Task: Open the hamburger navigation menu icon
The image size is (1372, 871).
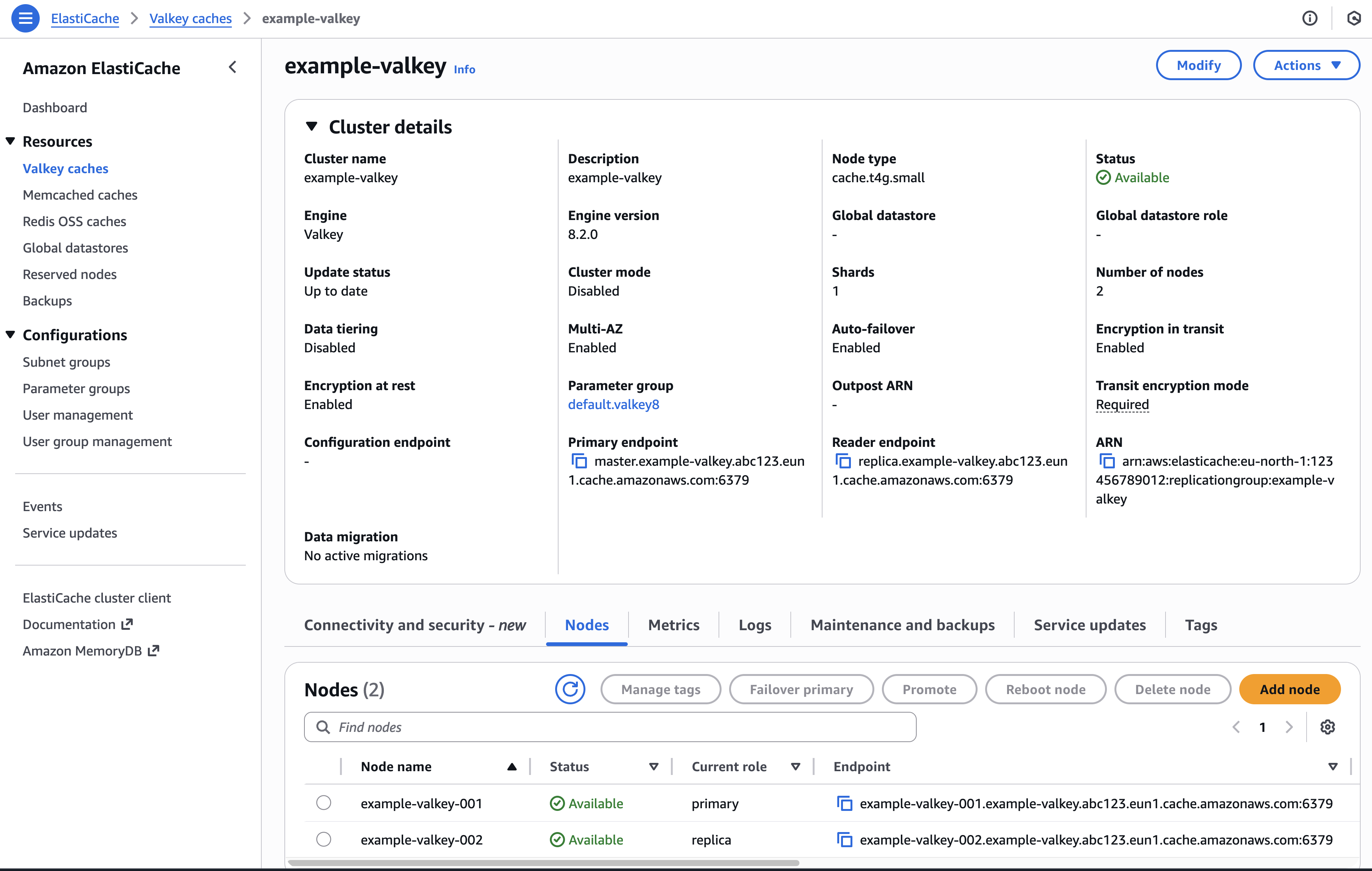Action: [x=25, y=18]
